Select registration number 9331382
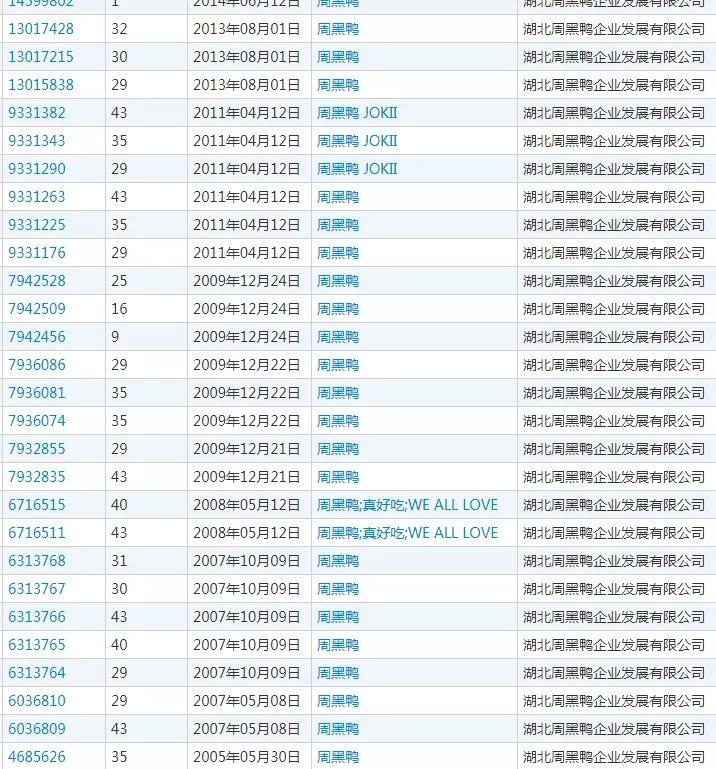Screen dimensions: 716x769 point(37,113)
